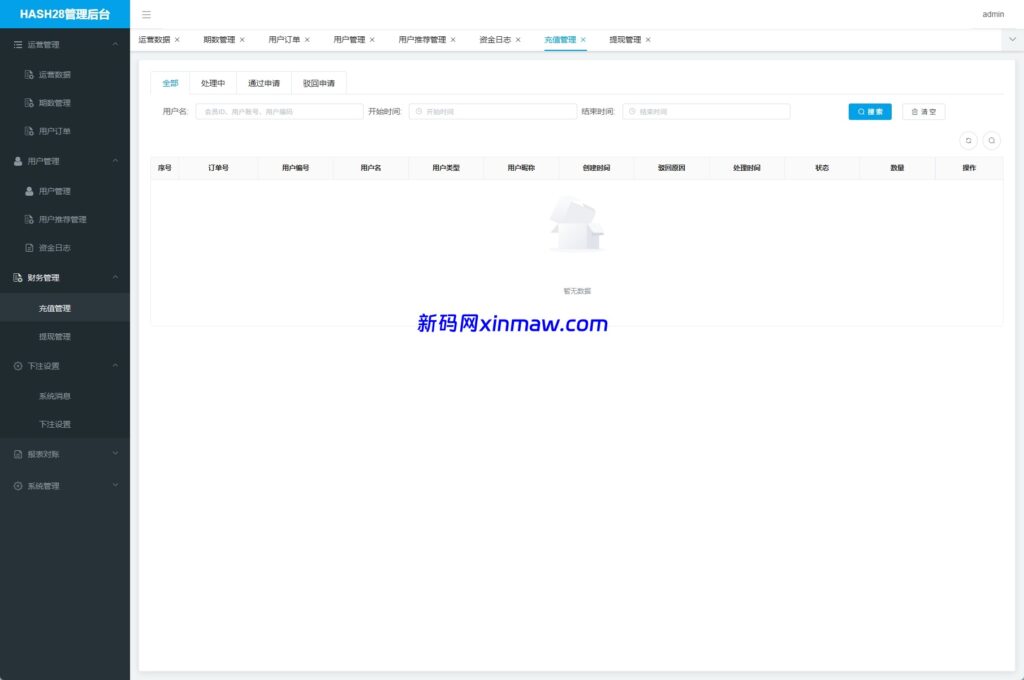Select the 处理中 filter tab

pyautogui.click(x=212, y=82)
